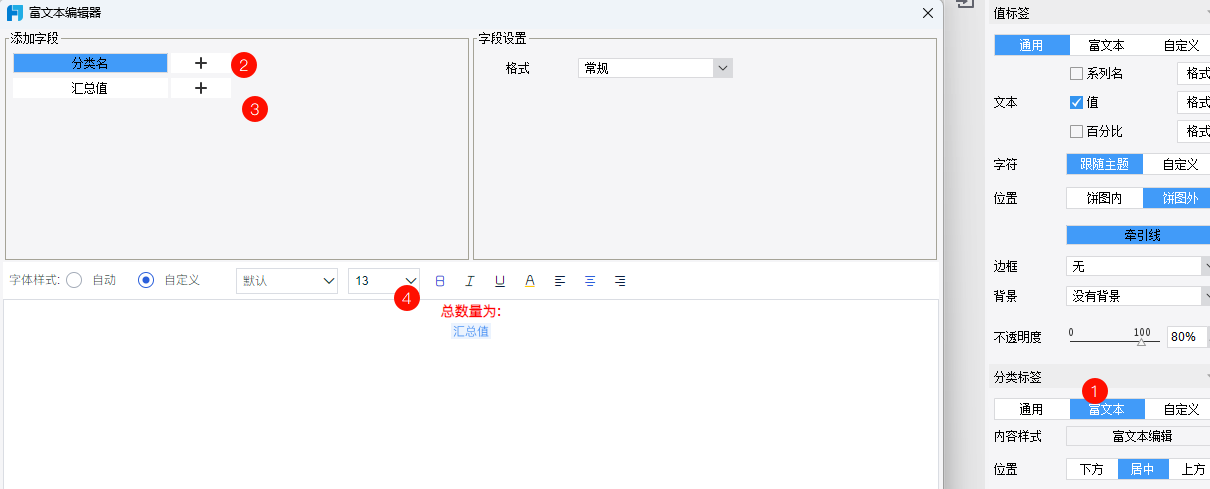Open the 格式 dropdown set to 常规

(x=655, y=68)
